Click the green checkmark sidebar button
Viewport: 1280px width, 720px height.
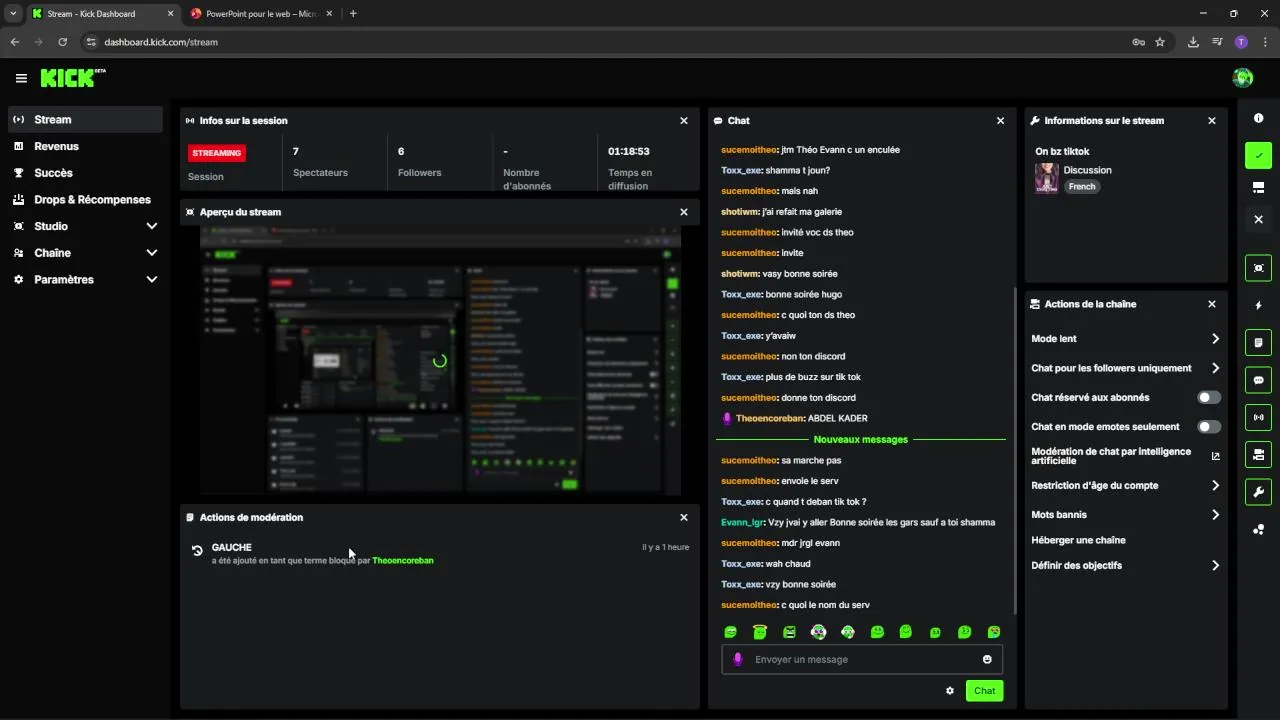tap(1258, 155)
